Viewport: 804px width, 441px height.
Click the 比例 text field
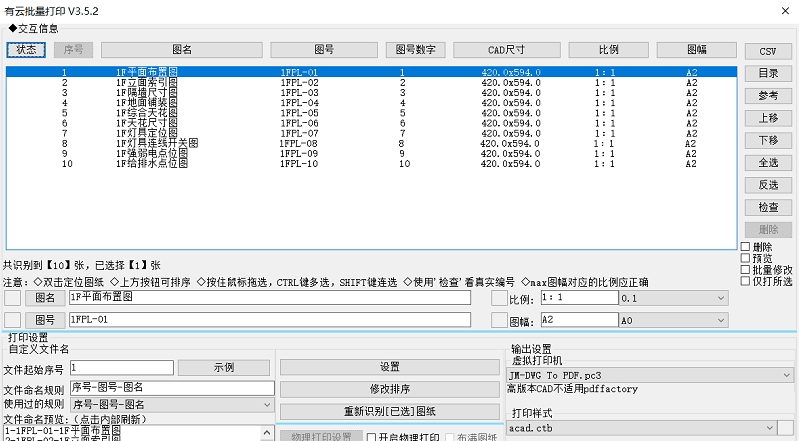pyautogui.click(x=579, y=297)
